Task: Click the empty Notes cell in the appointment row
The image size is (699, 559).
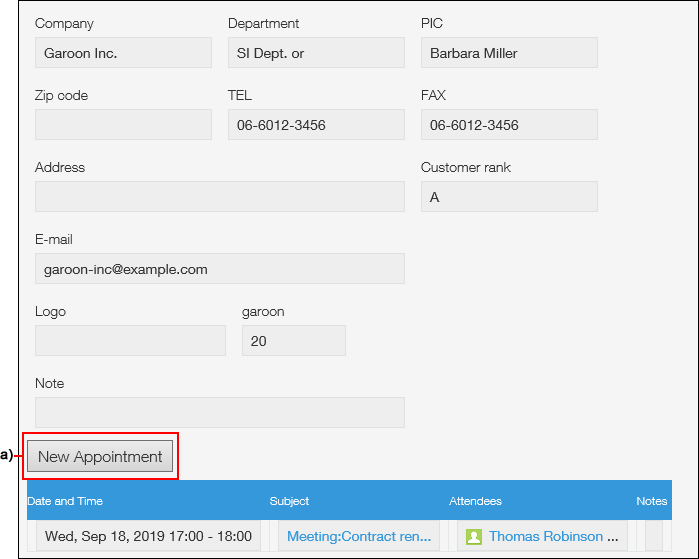Action: click(654, 536)
